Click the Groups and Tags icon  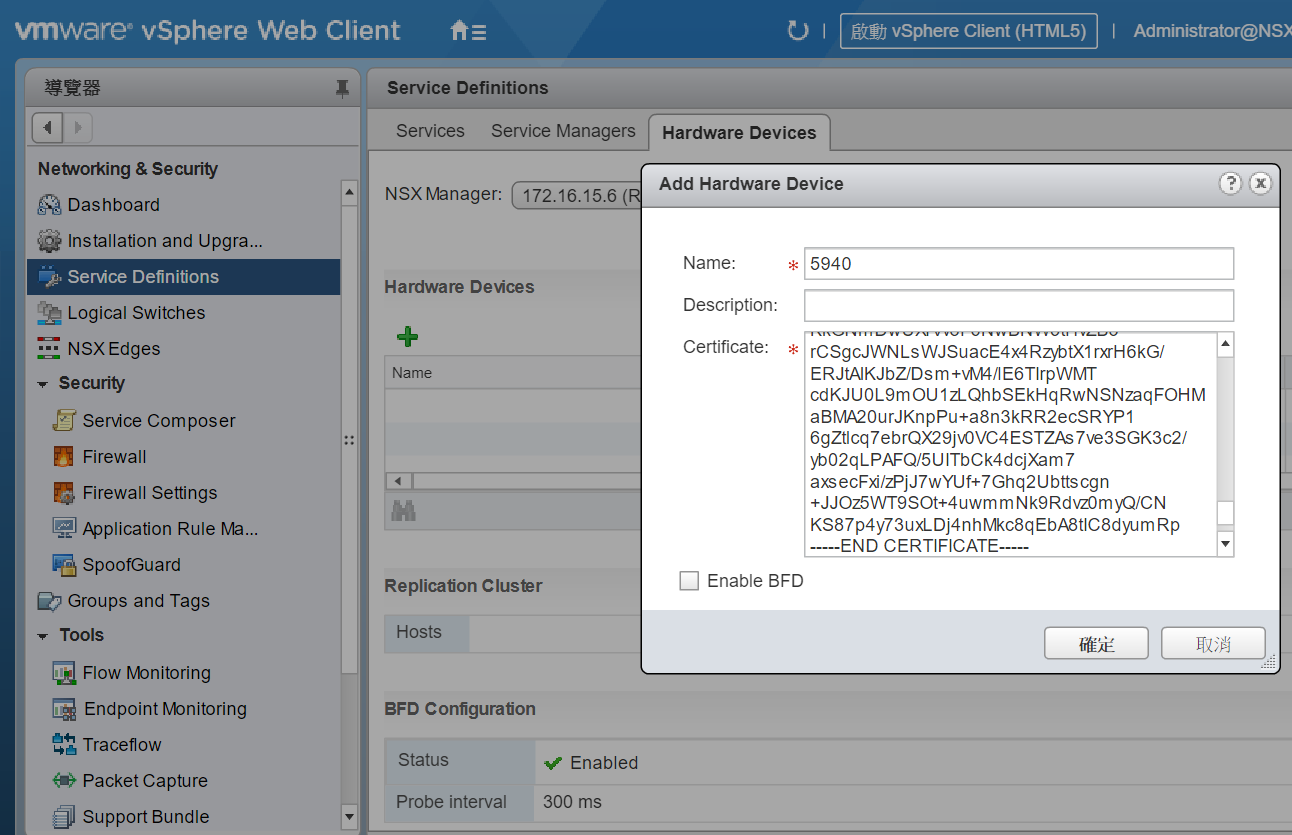click(x=49, y=601)
